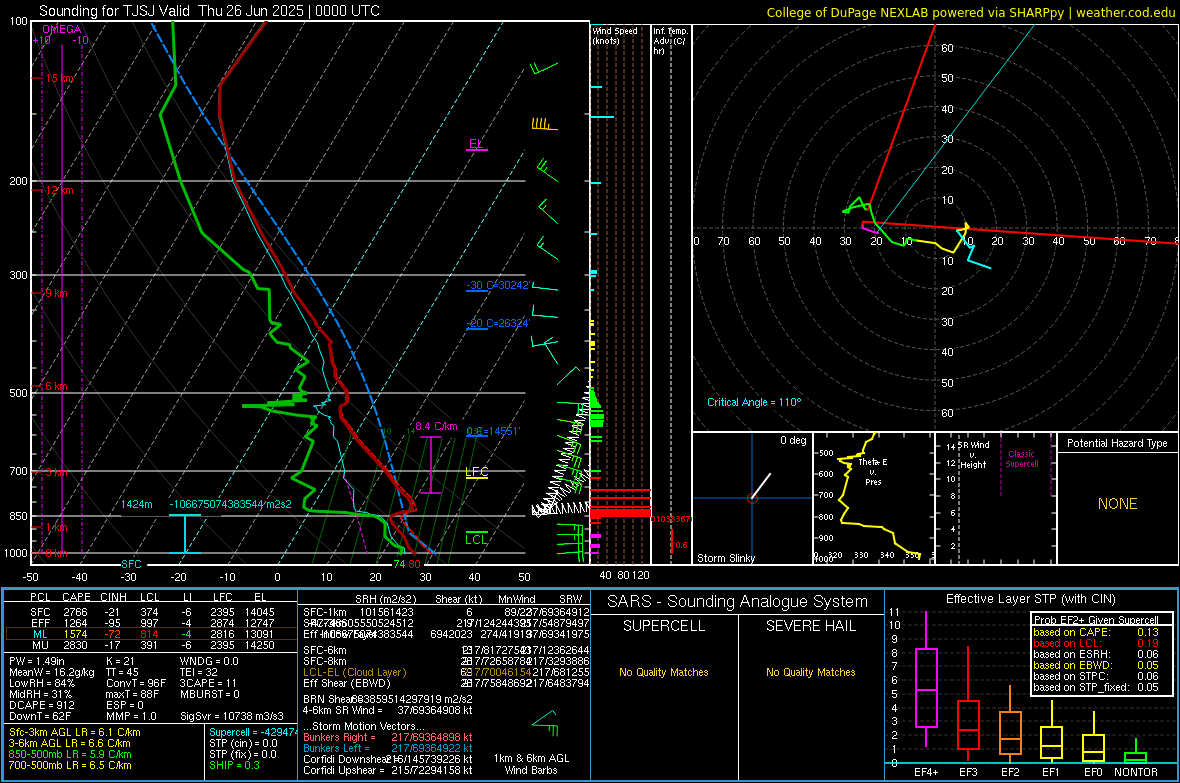Image resolution: width=1180 pixels, height=783 pixels.
Task: Click the based on CAPE: 0.13 line
Action: click(x=1096, y=632)
